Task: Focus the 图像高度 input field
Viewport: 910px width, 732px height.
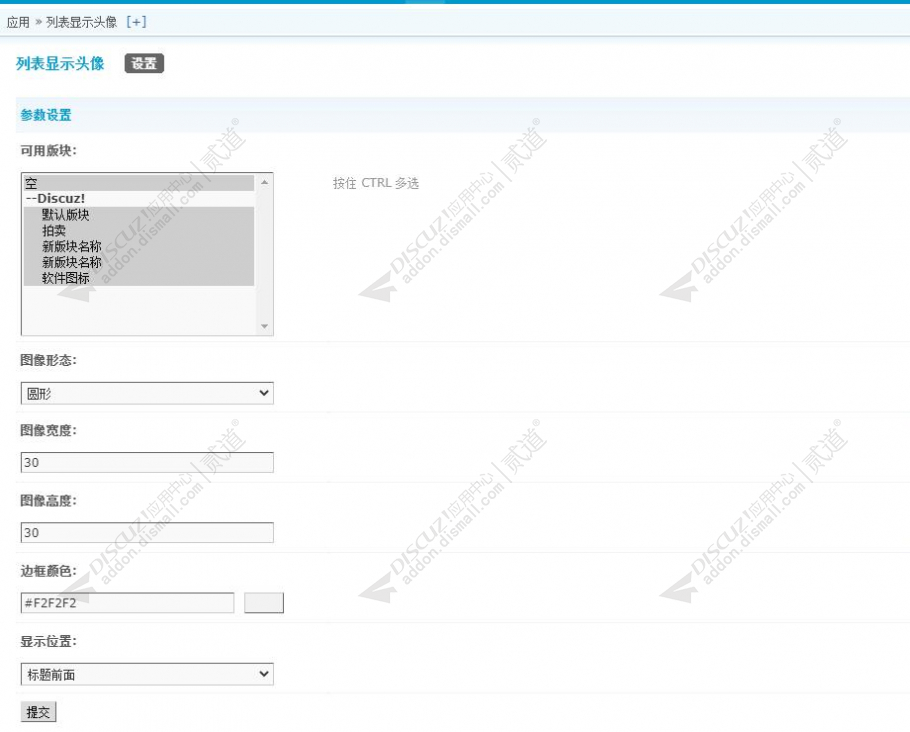Action: coord(147,532)
